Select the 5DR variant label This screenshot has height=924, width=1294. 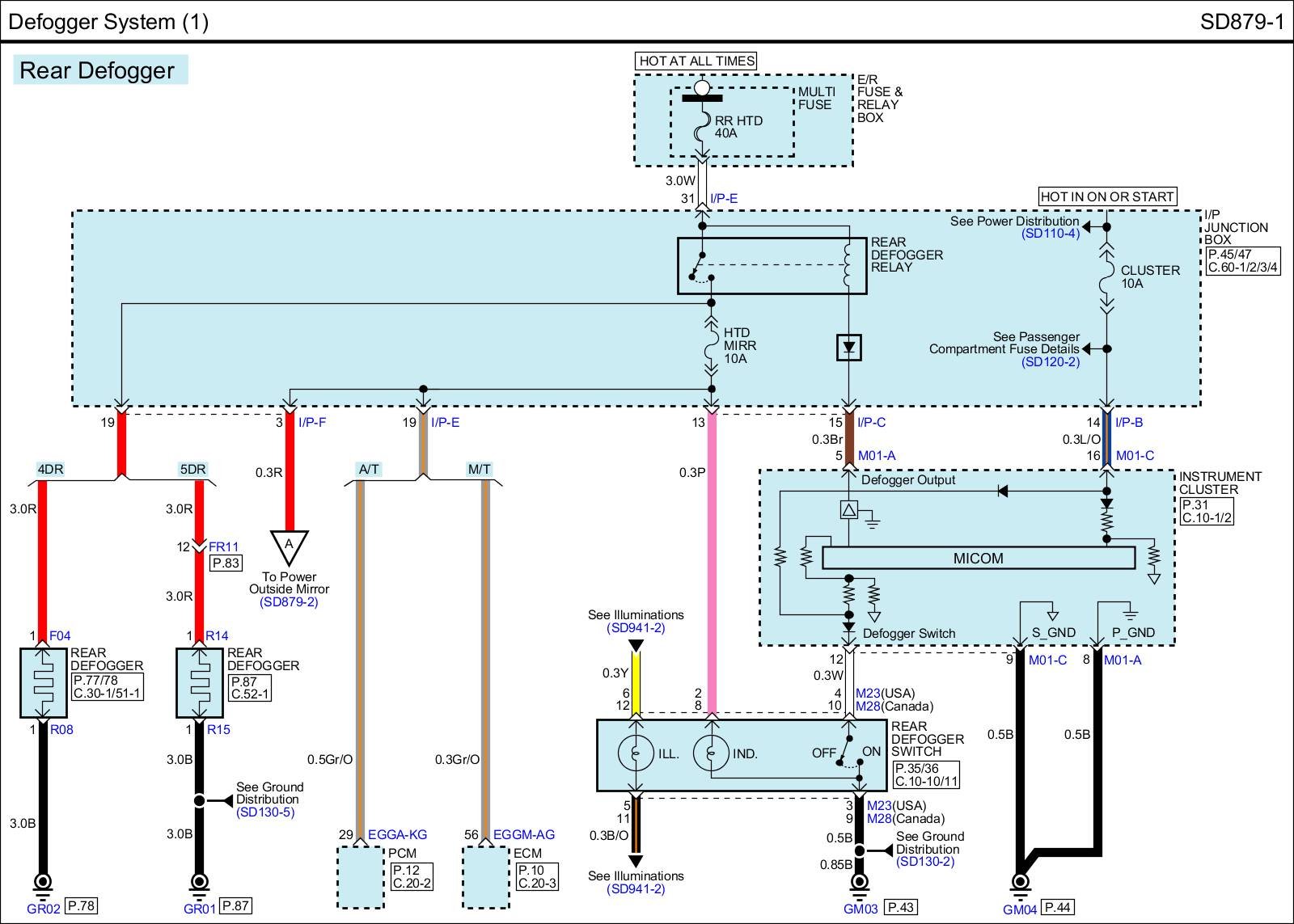point(192,469)
